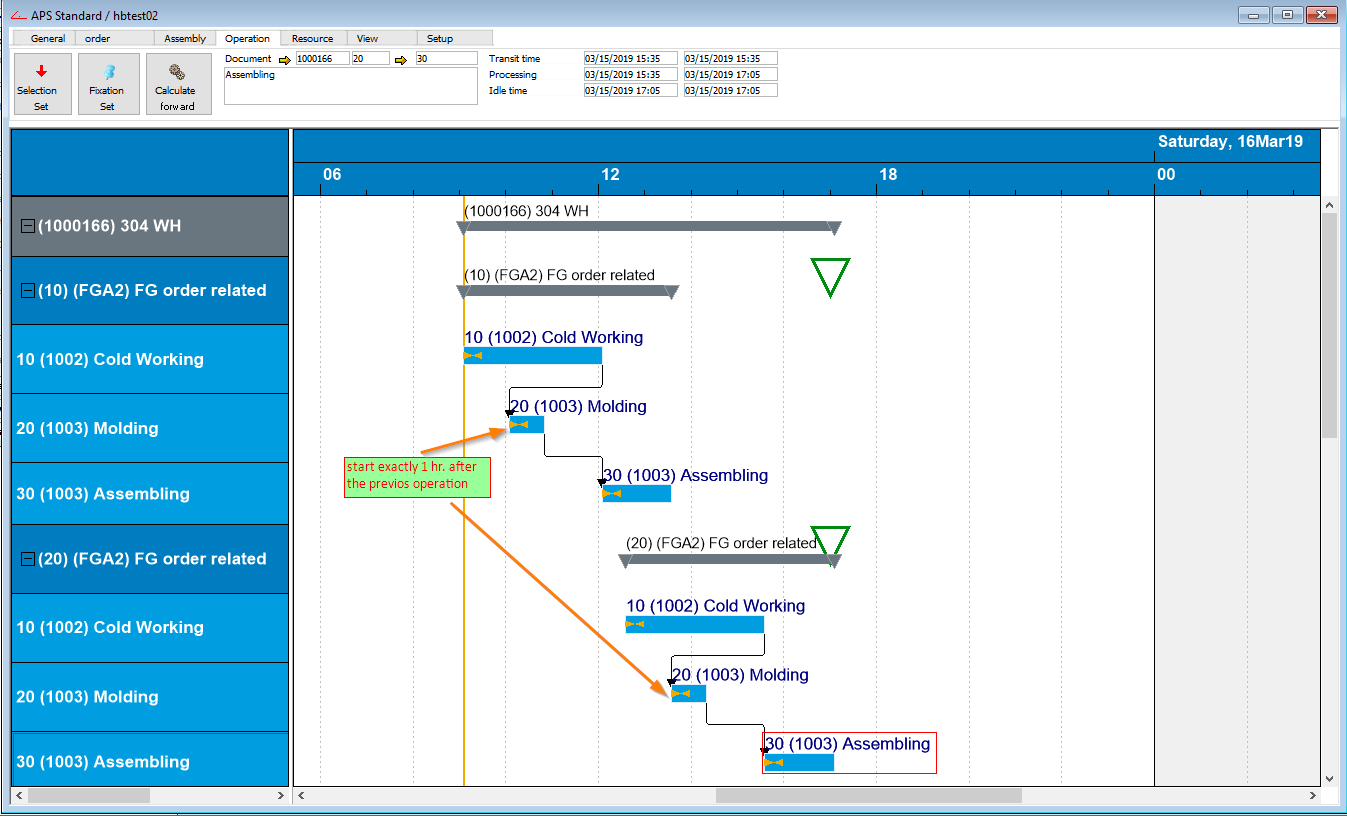
Task: Select the red-outlined 30 (1003) Assembling bar
Action: tap(798, 762)
